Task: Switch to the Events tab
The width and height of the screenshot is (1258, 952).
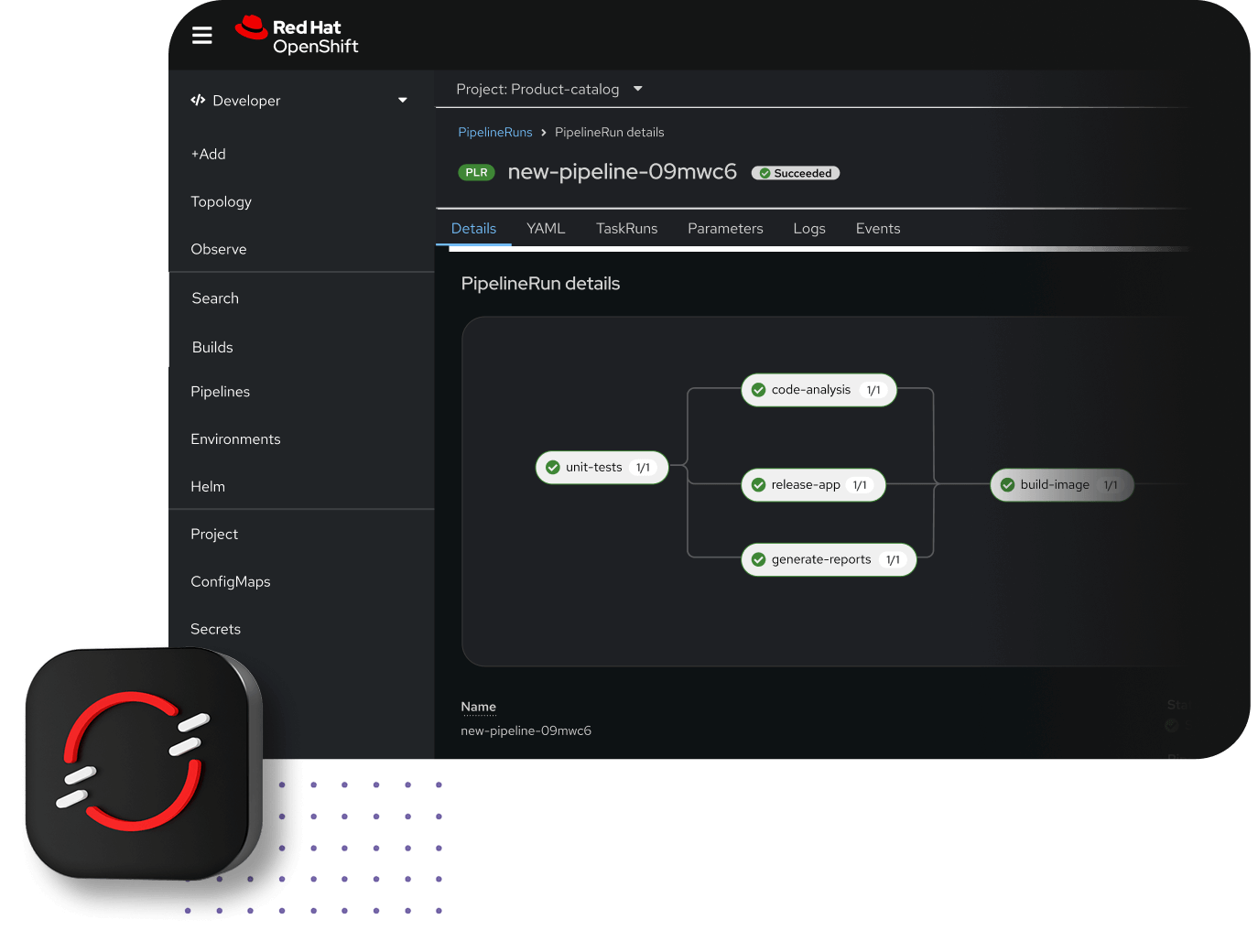Action: [878, 229]
